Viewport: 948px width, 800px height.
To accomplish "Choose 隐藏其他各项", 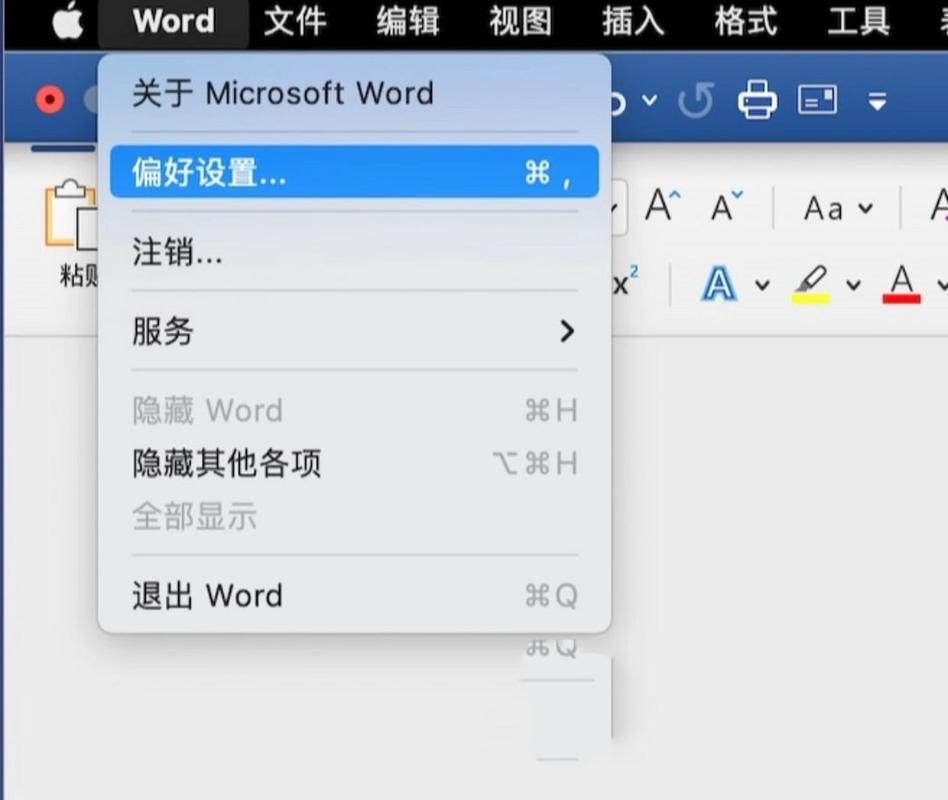I will tap(354, 464).
